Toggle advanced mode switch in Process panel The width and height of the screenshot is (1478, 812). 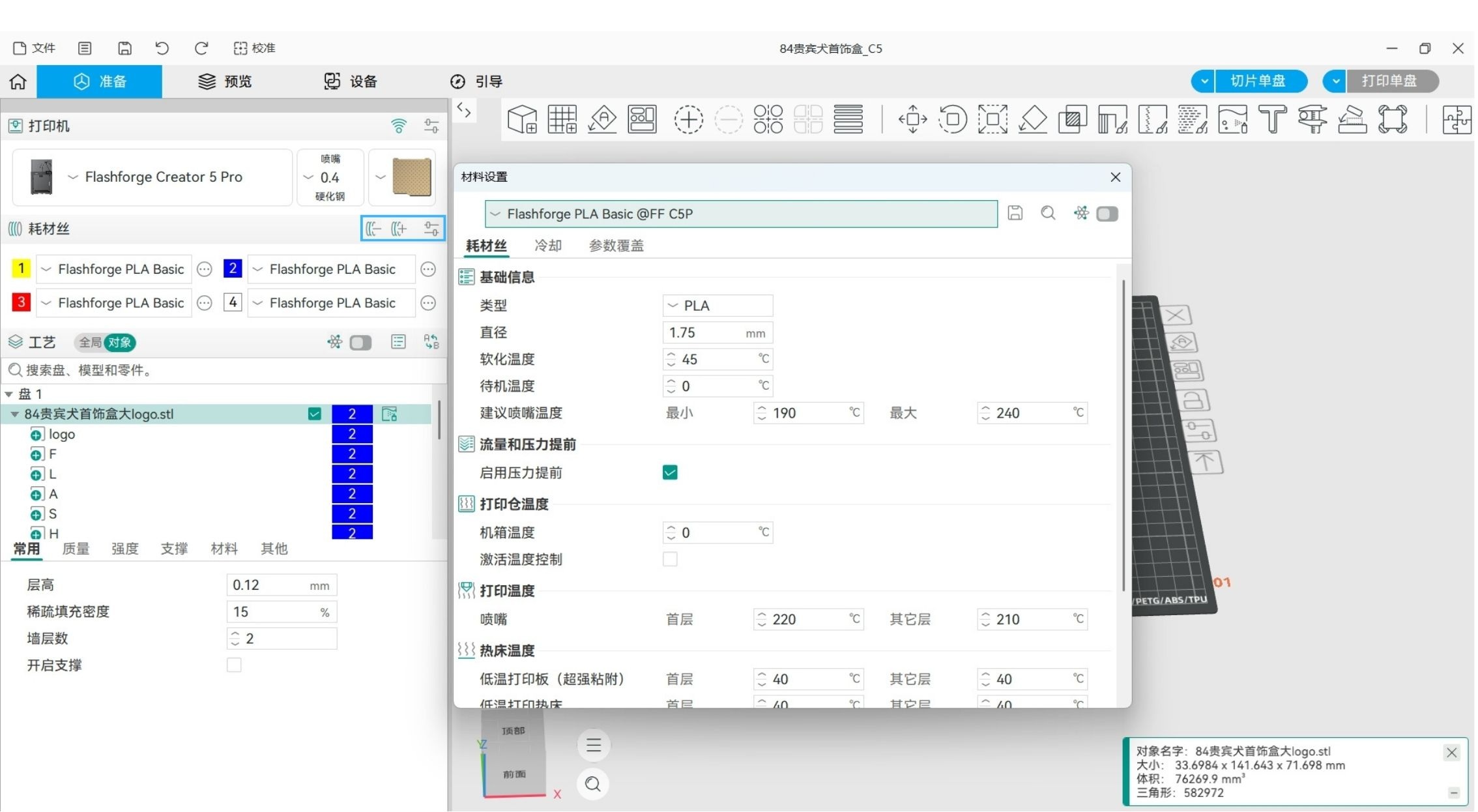click(x=360, y=343)
